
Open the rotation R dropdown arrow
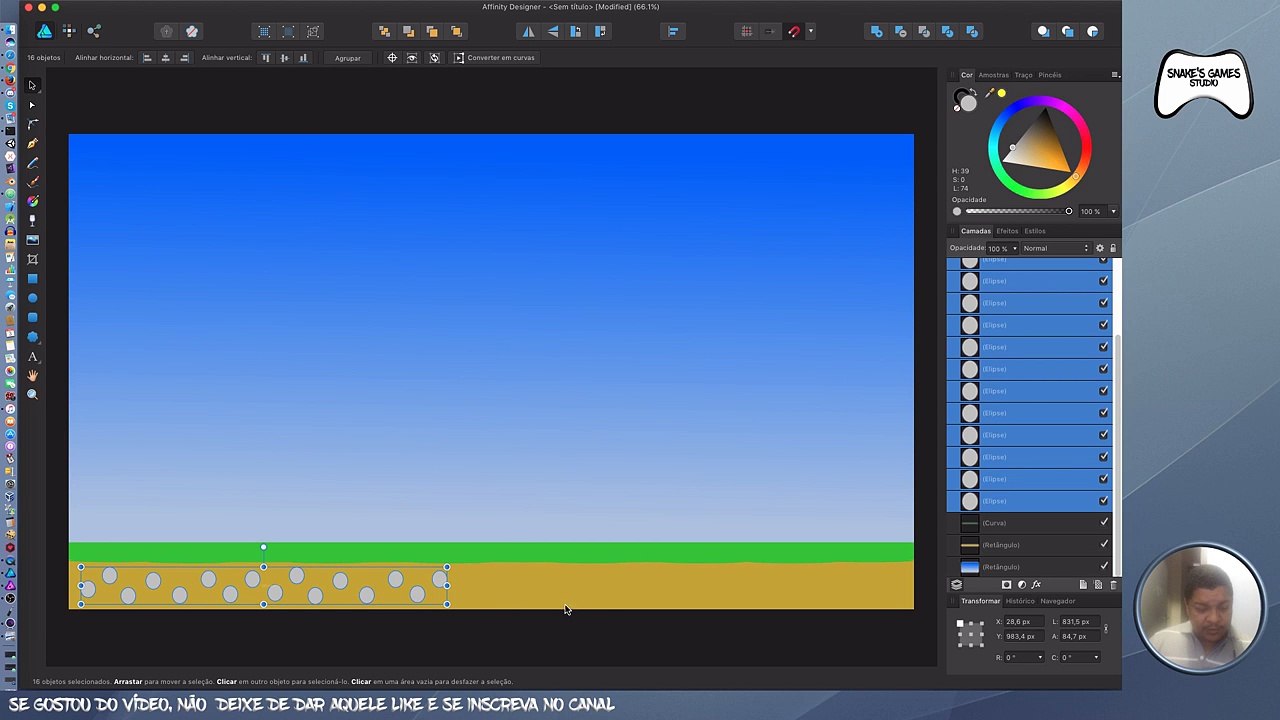pos(1040,657)
